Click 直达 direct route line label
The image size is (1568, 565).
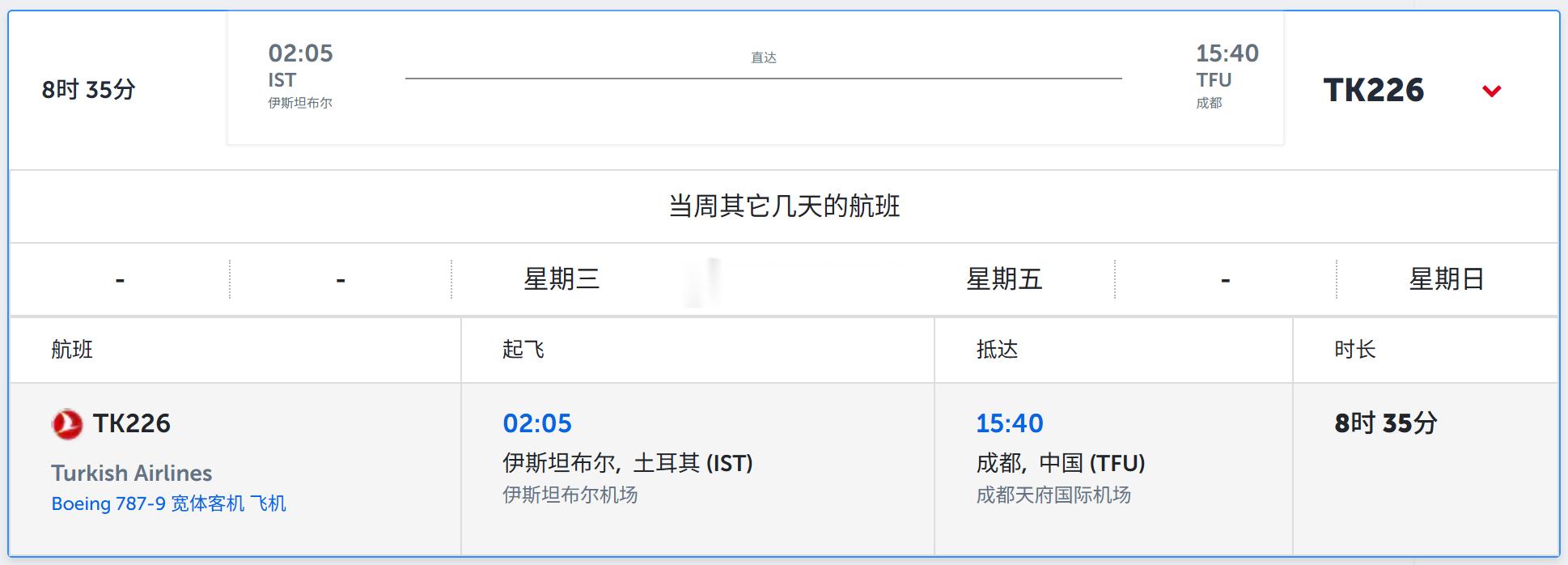tap(764, 57)
